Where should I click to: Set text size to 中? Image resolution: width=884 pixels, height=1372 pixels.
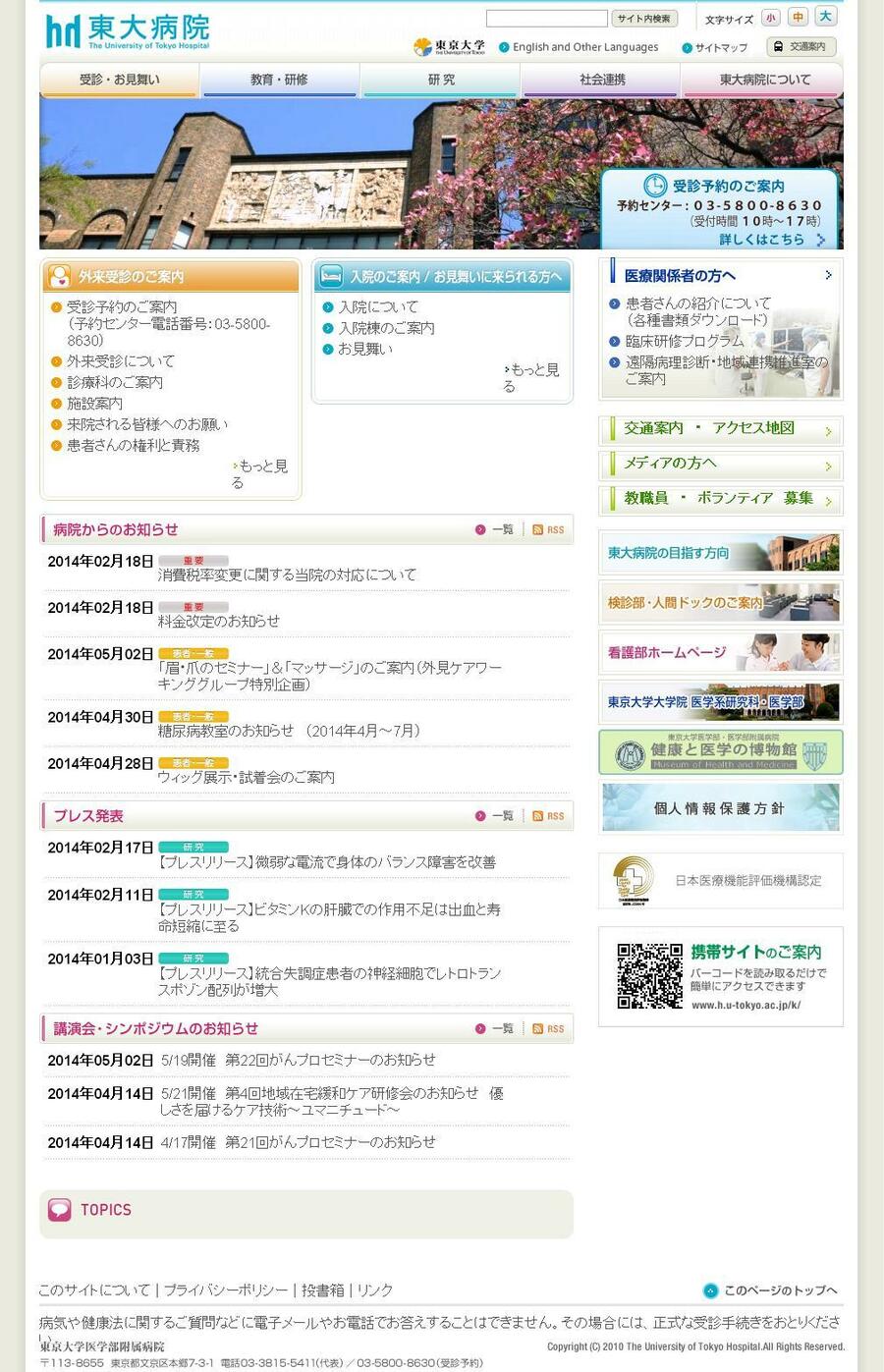pyautogui.click(x=798, y=17)
